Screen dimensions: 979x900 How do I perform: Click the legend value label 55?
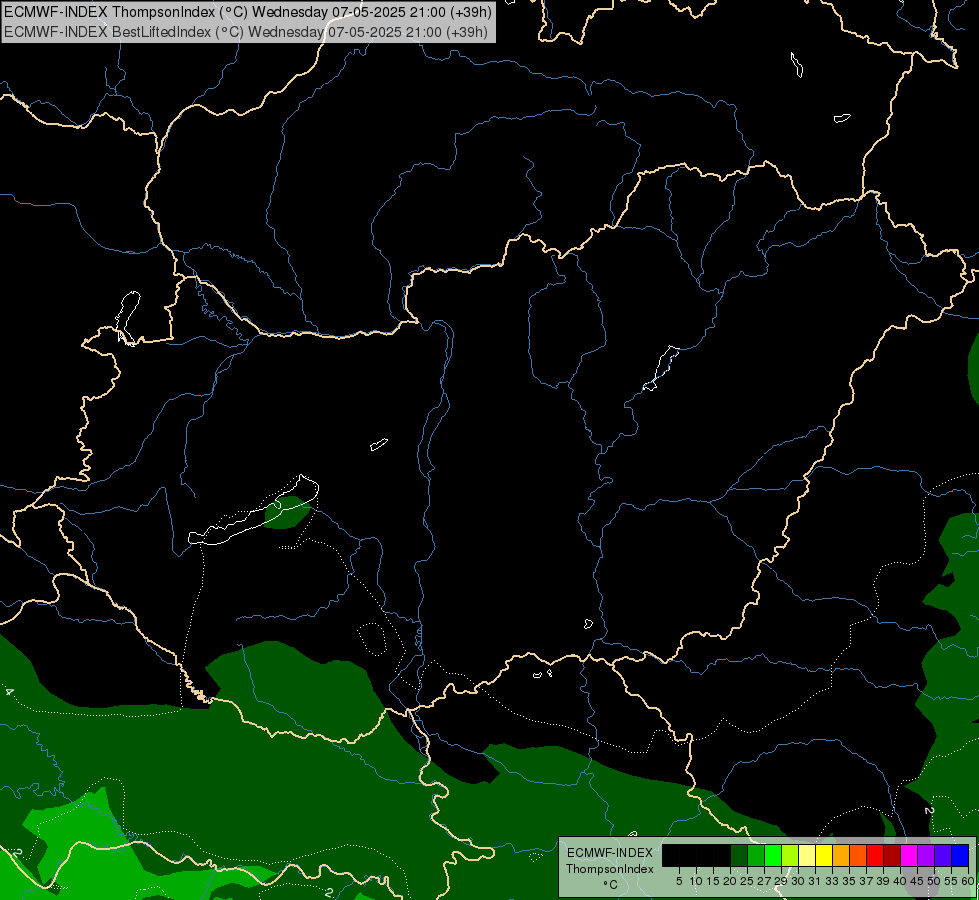[951, 881]
